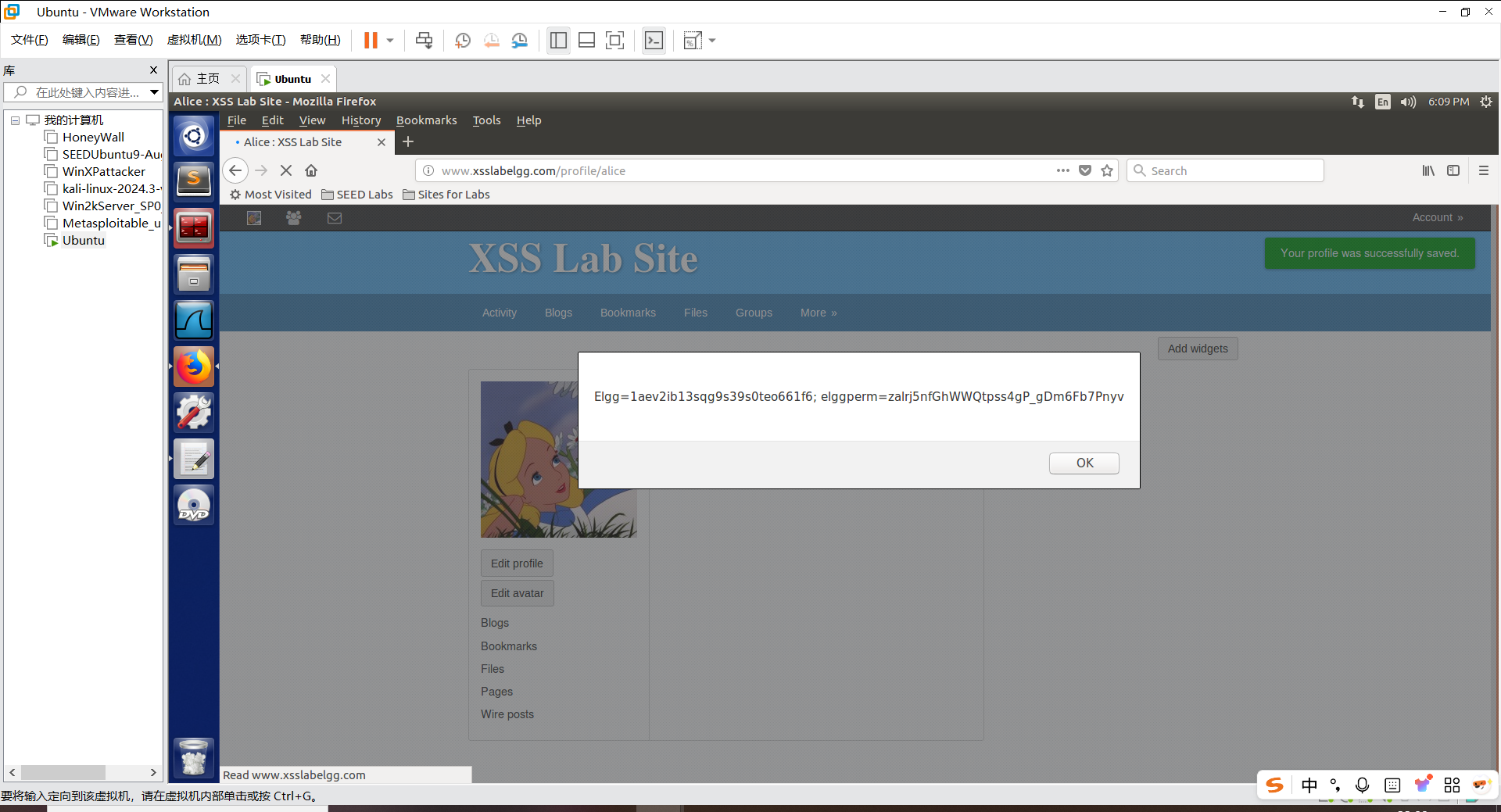
Task: Click the free stretch display icon
Action: coord(693,40)
